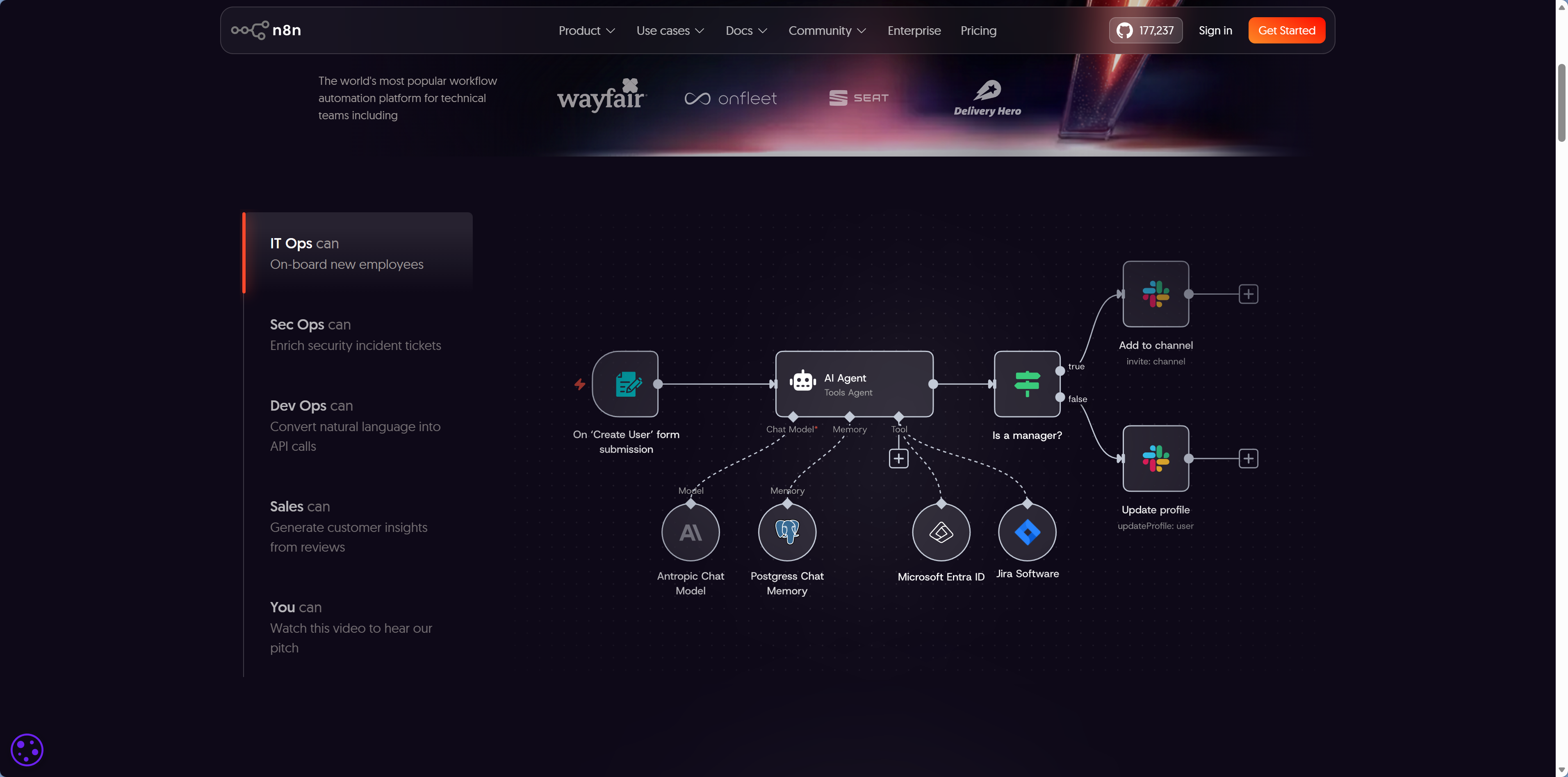Switch to the Sec Ops tab
This screenshot has height=777, width=1568.
[x=356, y=335]
